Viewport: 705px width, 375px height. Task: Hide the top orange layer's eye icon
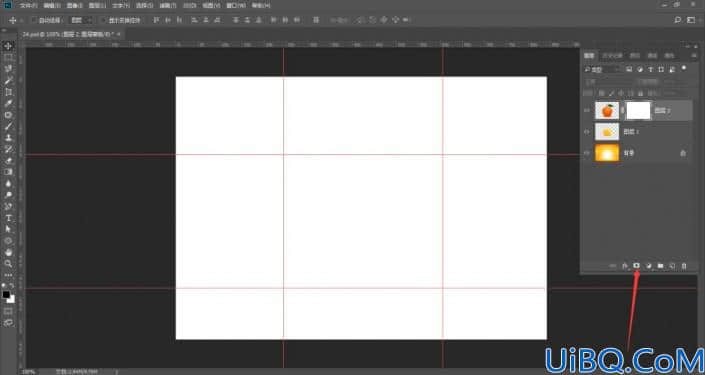click(587, 110)
